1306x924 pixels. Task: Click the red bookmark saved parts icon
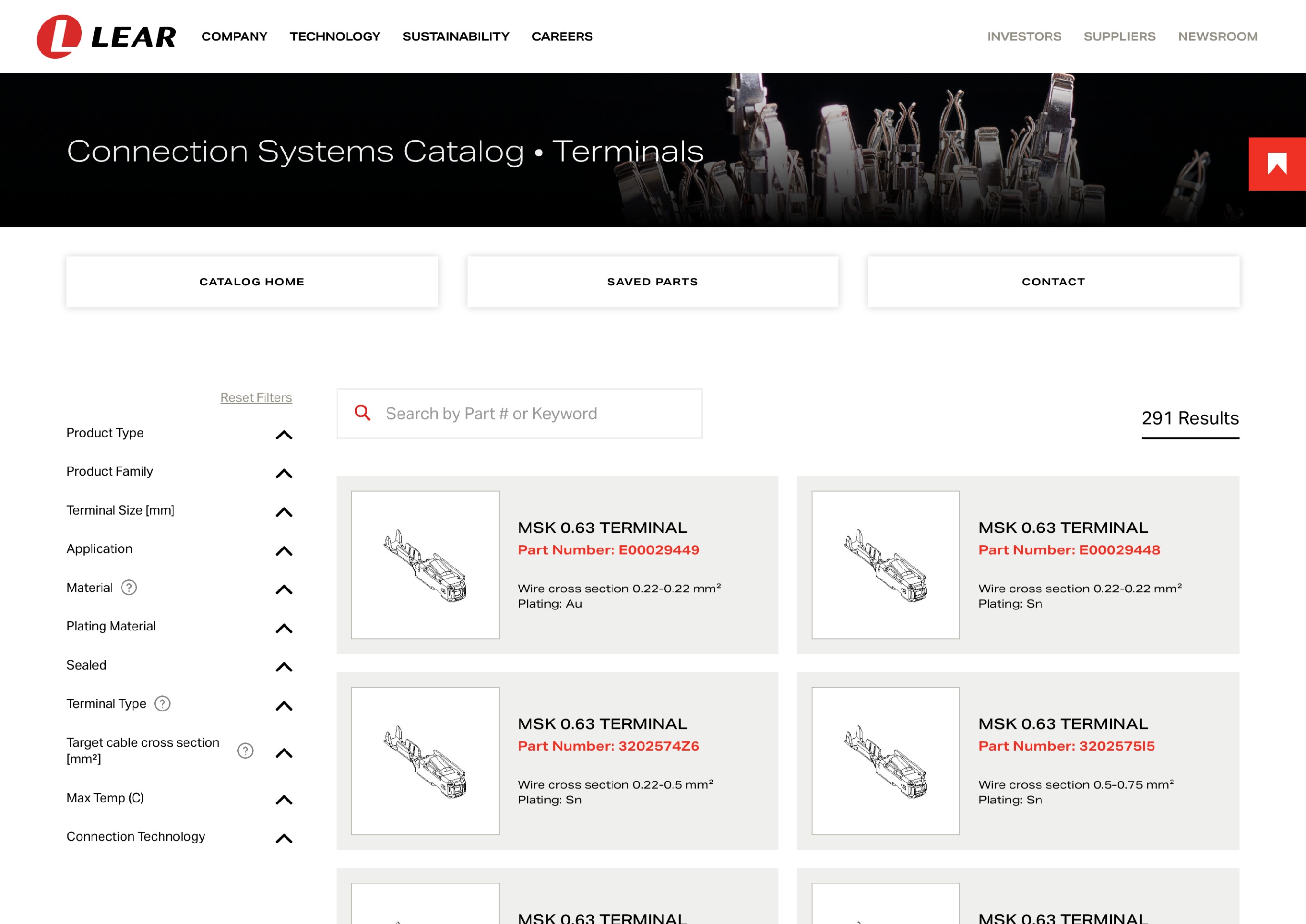(x=1276, y=164)
